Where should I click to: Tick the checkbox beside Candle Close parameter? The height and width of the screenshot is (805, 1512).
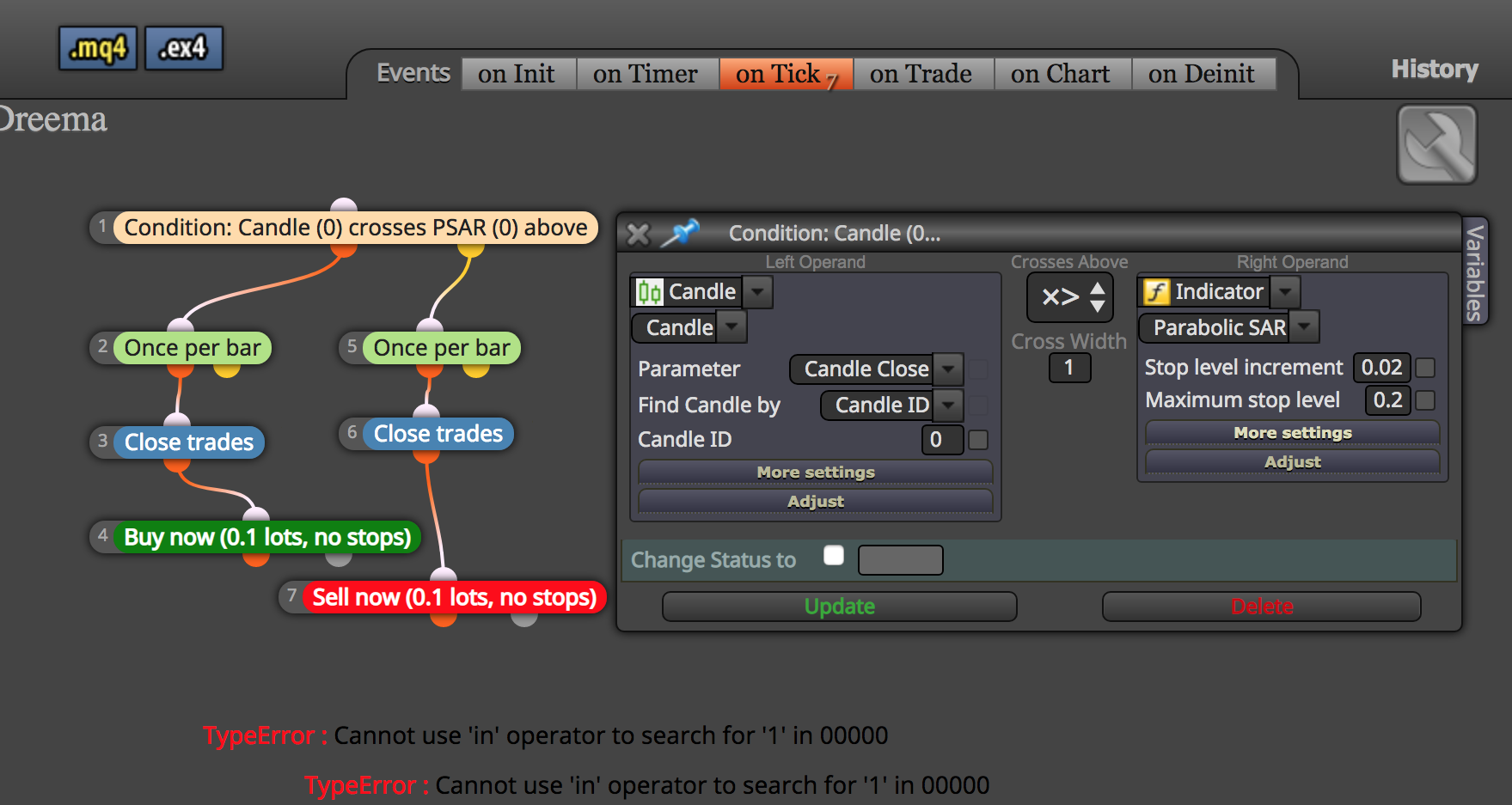coord(978,369)
